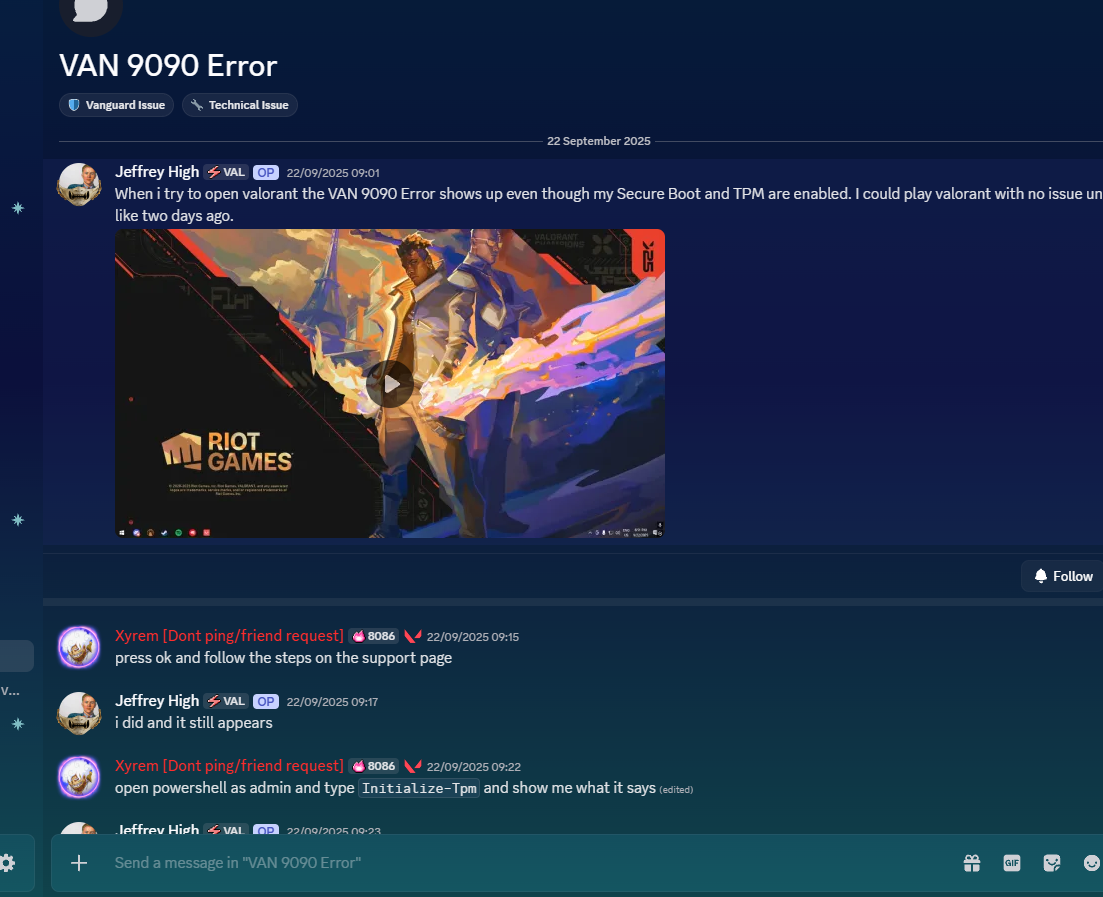
Task: Click the Valorant logo badge at 09:15
Action: (413, 636)
